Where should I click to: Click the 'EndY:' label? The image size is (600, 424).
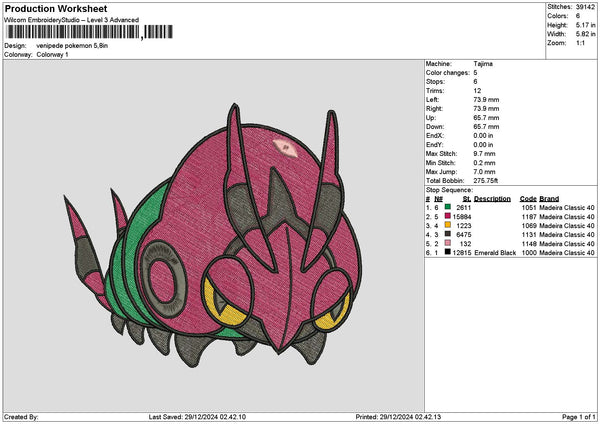click(434, 145)
